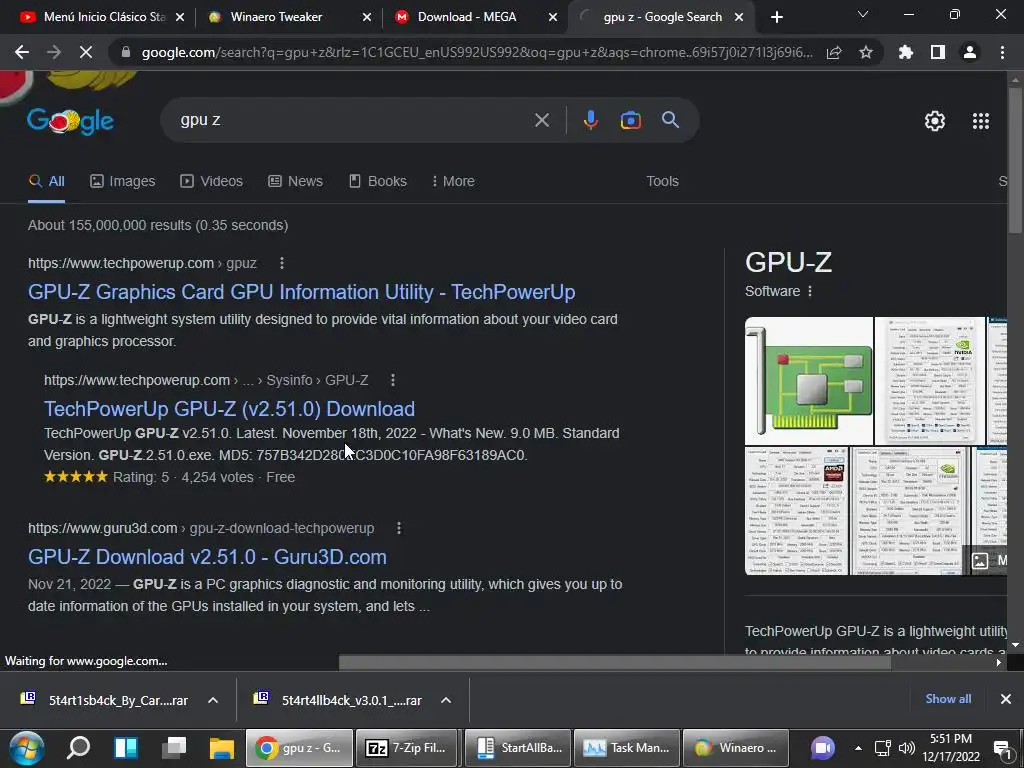This screenshot has height=768, width=1024.
Task: Open the notification center icon
Action: [x=1002, y=748]
